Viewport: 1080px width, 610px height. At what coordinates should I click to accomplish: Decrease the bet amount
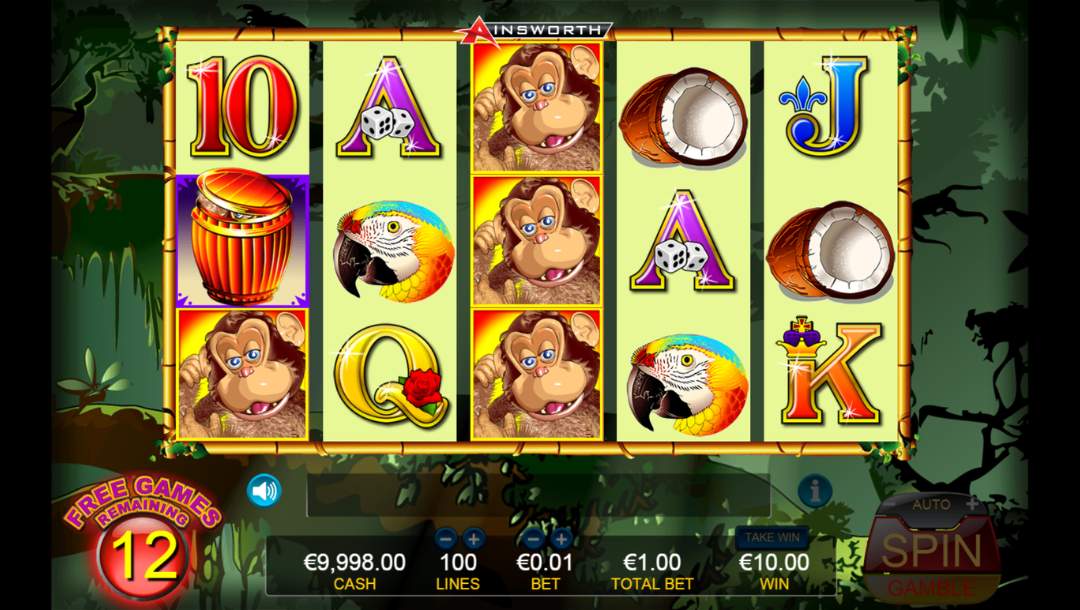[532, 538]
